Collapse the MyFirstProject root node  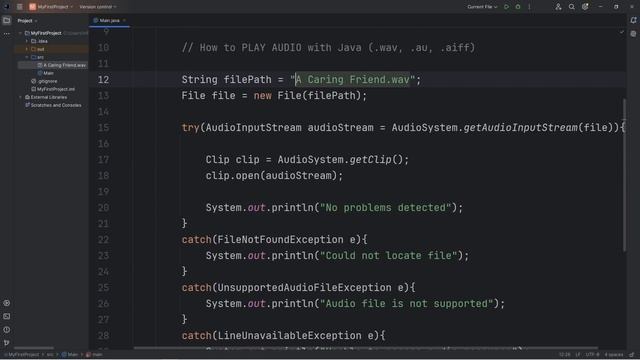coord(20,33)
